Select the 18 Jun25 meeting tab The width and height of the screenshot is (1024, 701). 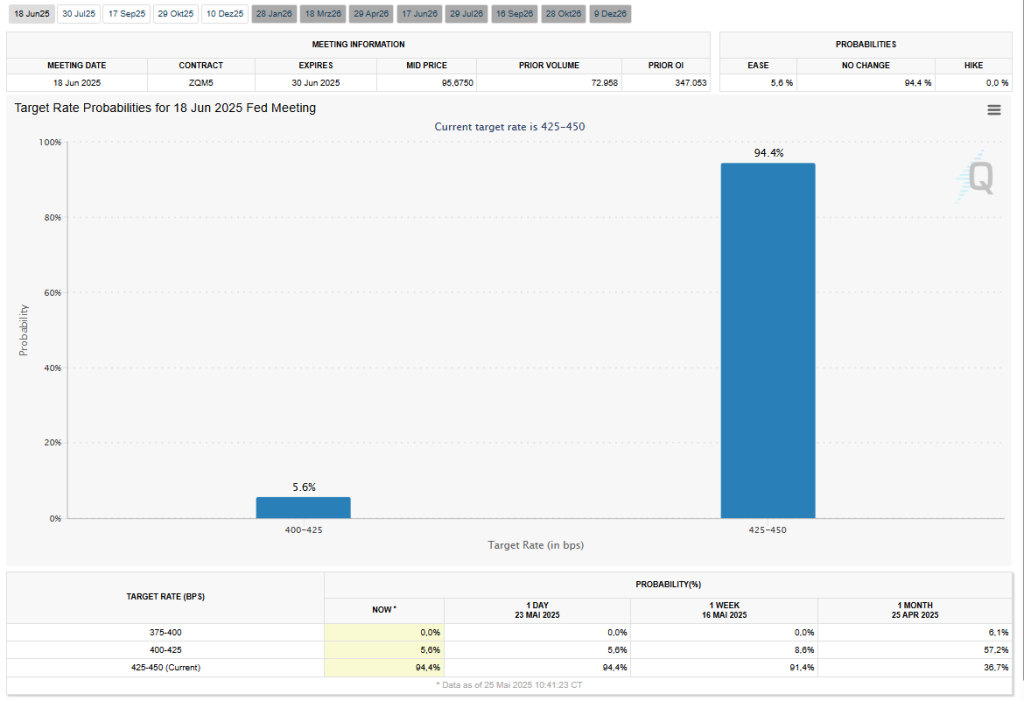click(30, 13)
